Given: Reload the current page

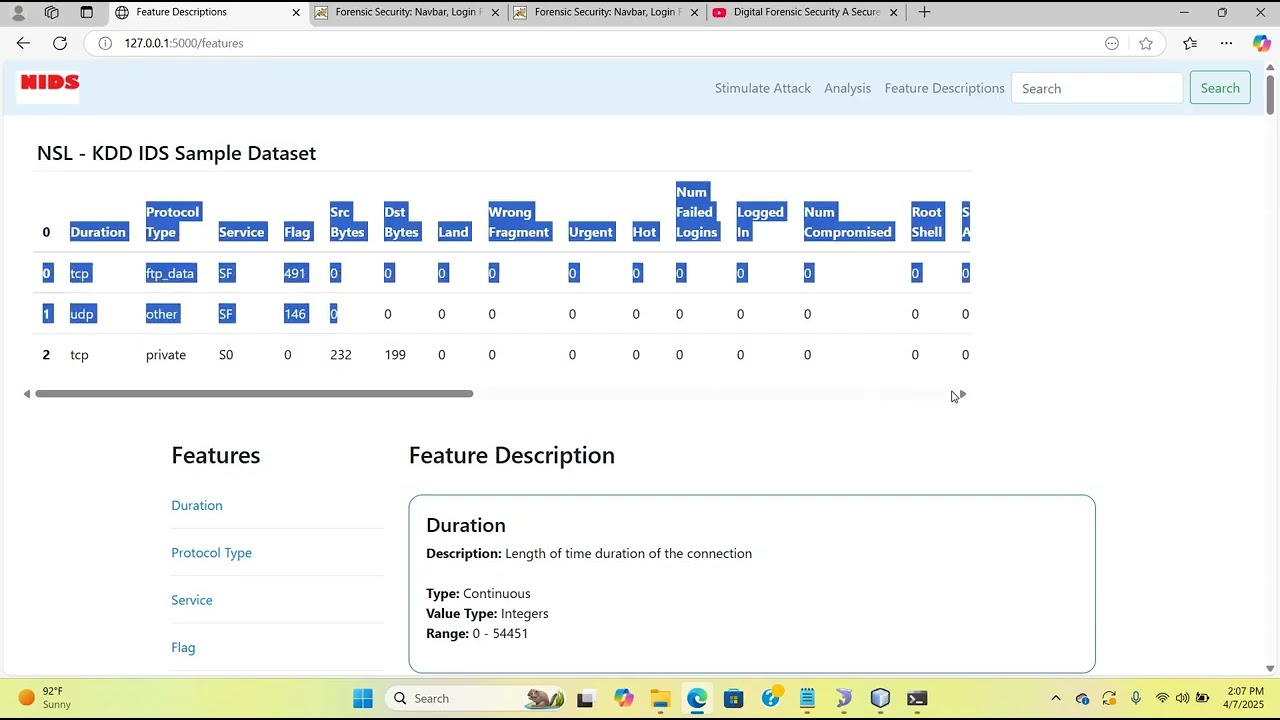Looking at the screenshot, I should (x=60, y=43).
